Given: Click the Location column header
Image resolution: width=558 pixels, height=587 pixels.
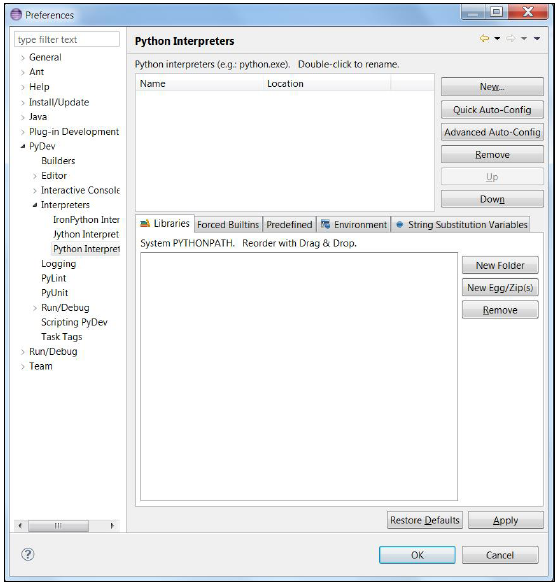Looking at the screenshot, I should (327, 84).
